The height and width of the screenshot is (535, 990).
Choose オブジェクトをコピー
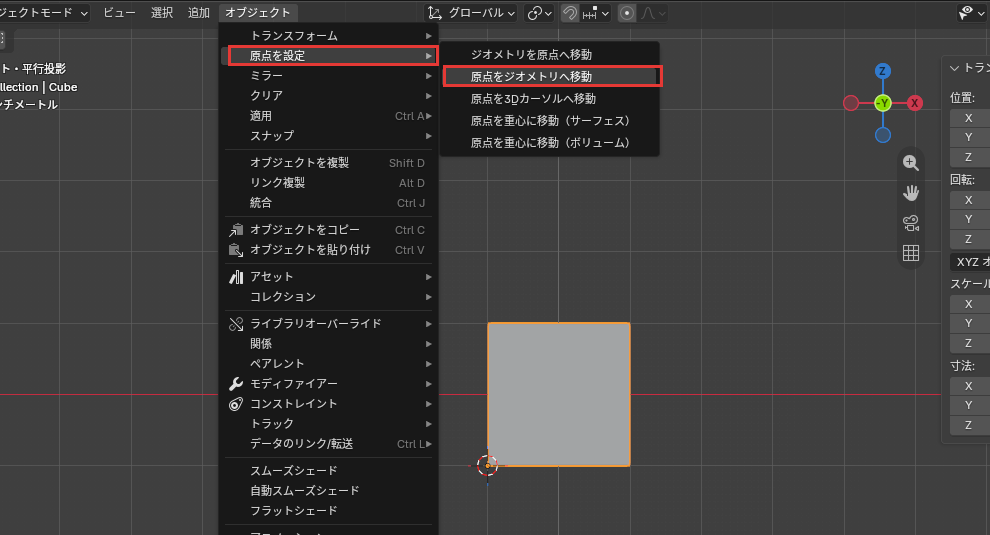(x=330, y=230)
